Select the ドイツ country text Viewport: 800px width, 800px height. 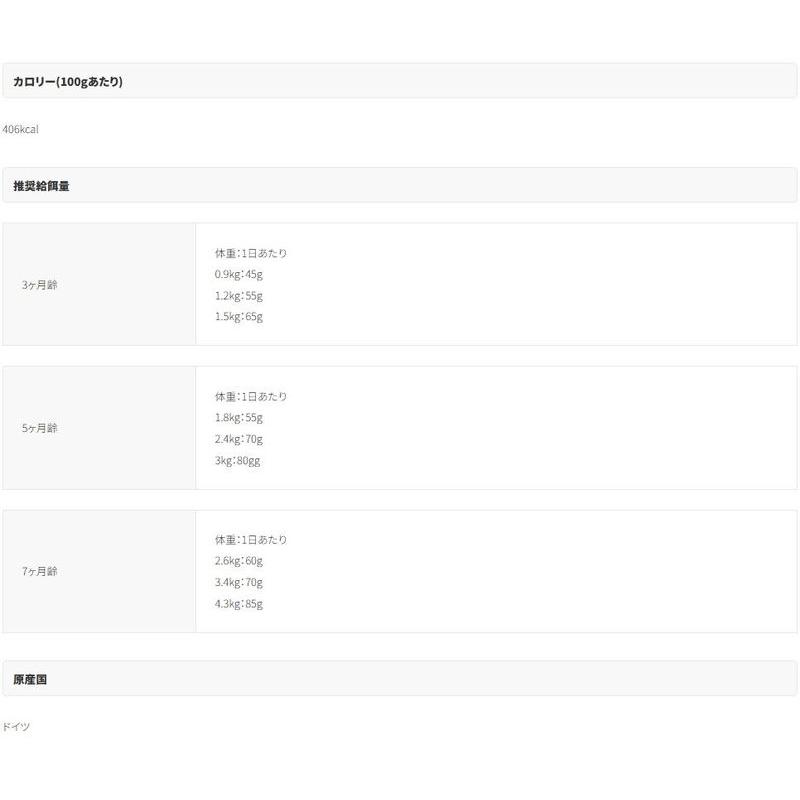coord(16,727)
